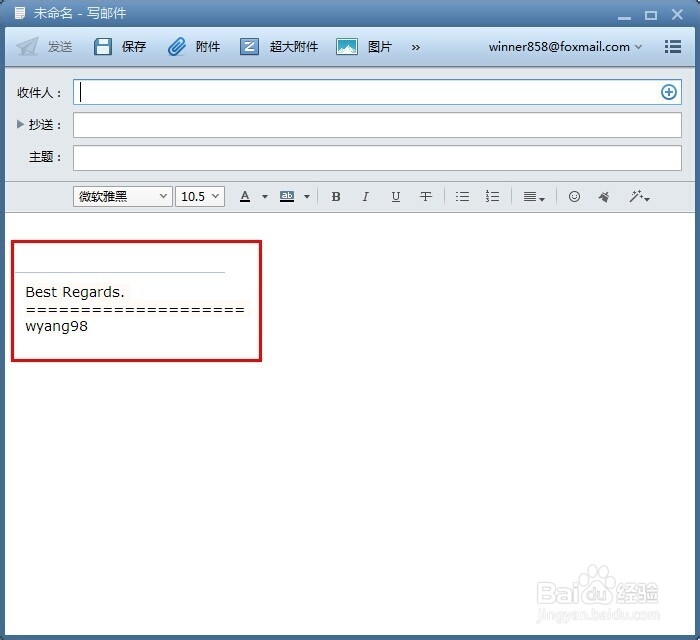The width and height of the screenshot is (700, 640).
Task: Expand the 抄送 triangle for more fields
Action: (20, 124)
